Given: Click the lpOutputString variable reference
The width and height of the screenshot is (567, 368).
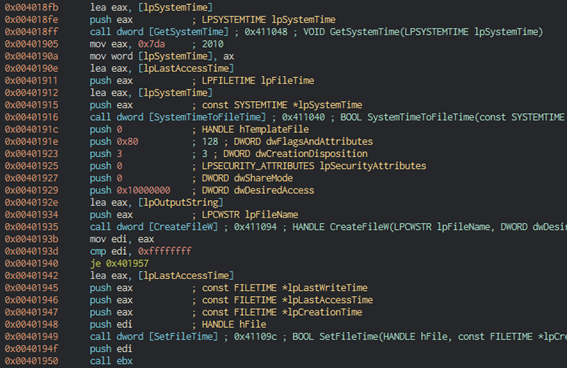Looking at the screenshot, I should [181, 202].
